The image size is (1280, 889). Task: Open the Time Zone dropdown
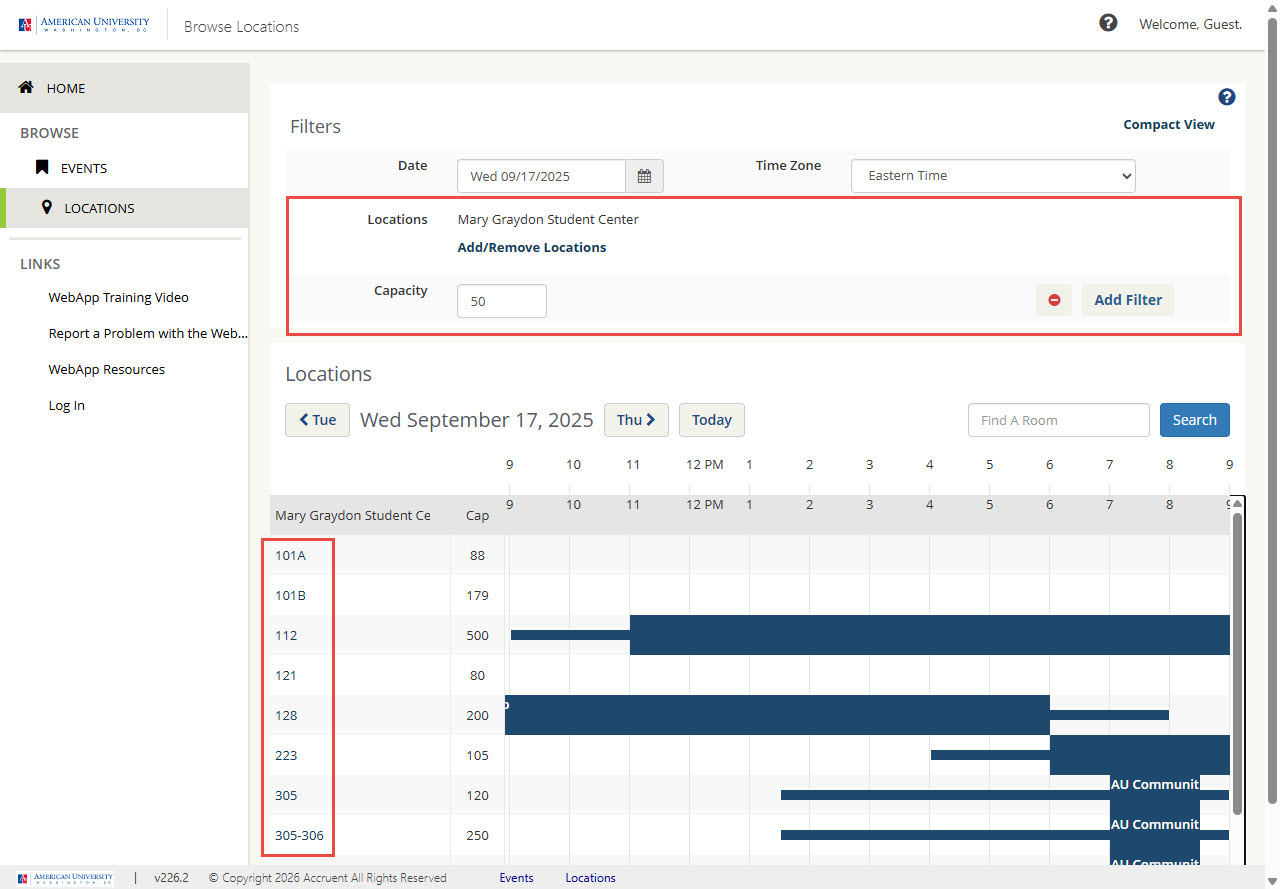coord(993,176)
